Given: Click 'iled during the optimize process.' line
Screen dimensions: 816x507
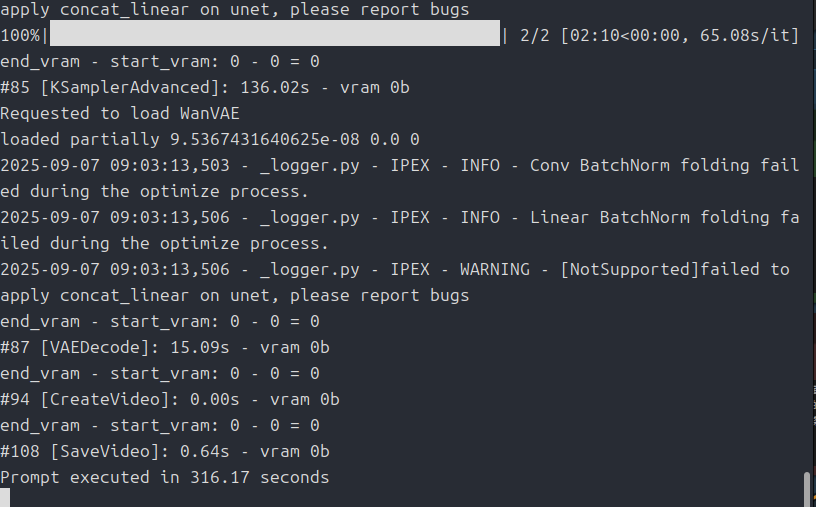Looking at the screenshot, I should click(x=164, y=243).
